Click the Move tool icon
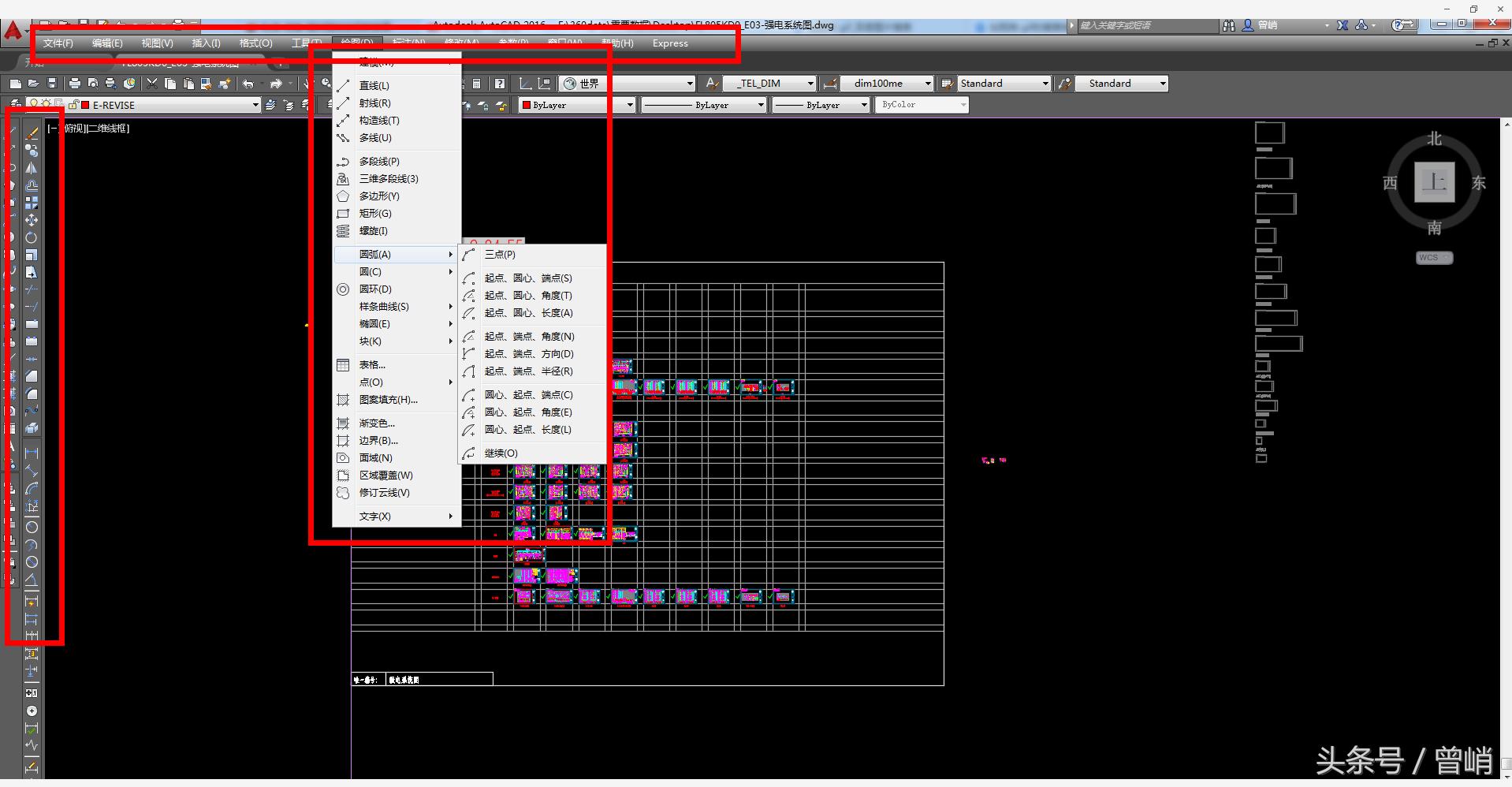 (x=32, y=220)
